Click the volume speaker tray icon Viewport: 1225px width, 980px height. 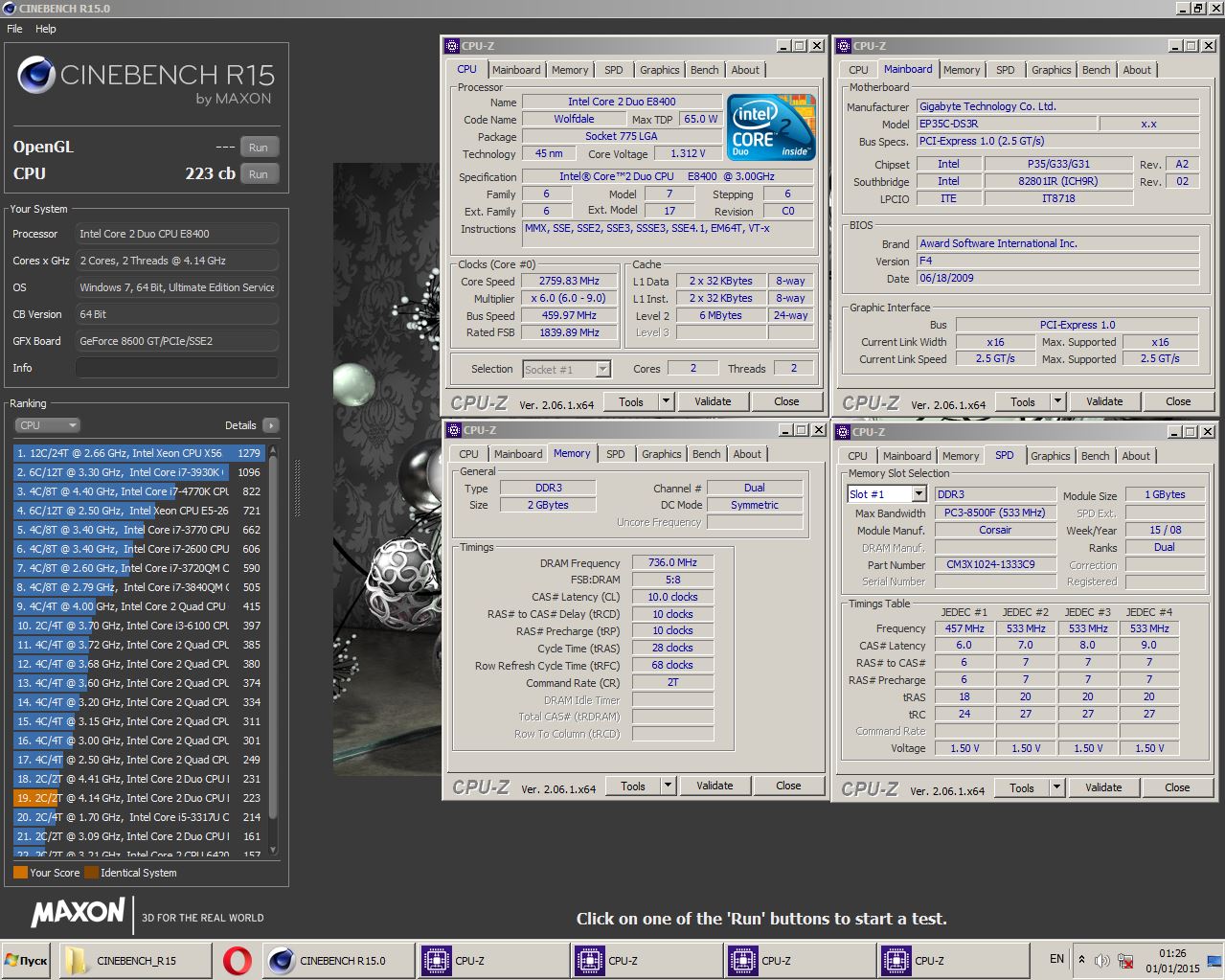pos(1102,960)
